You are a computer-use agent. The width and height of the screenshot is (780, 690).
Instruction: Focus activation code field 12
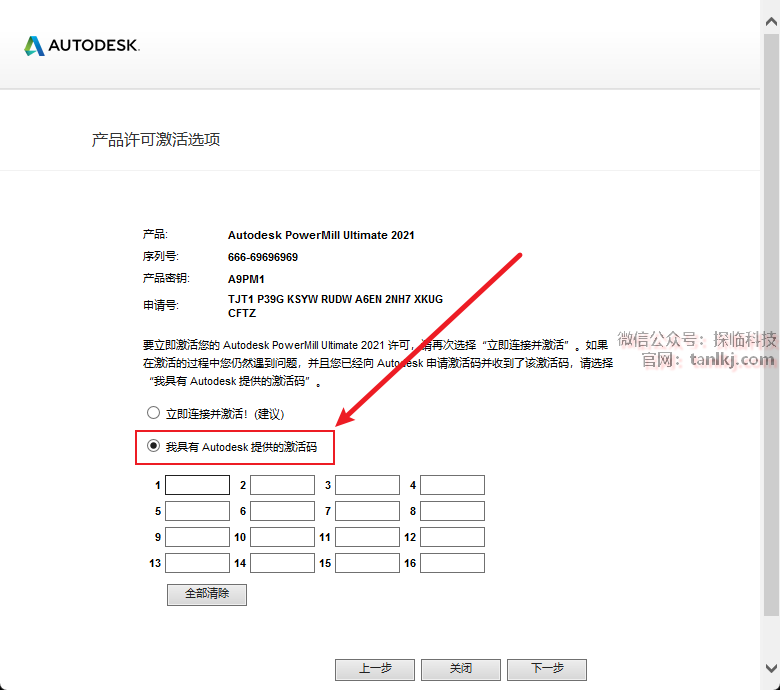pyautogui.click(x=453, y=537)
